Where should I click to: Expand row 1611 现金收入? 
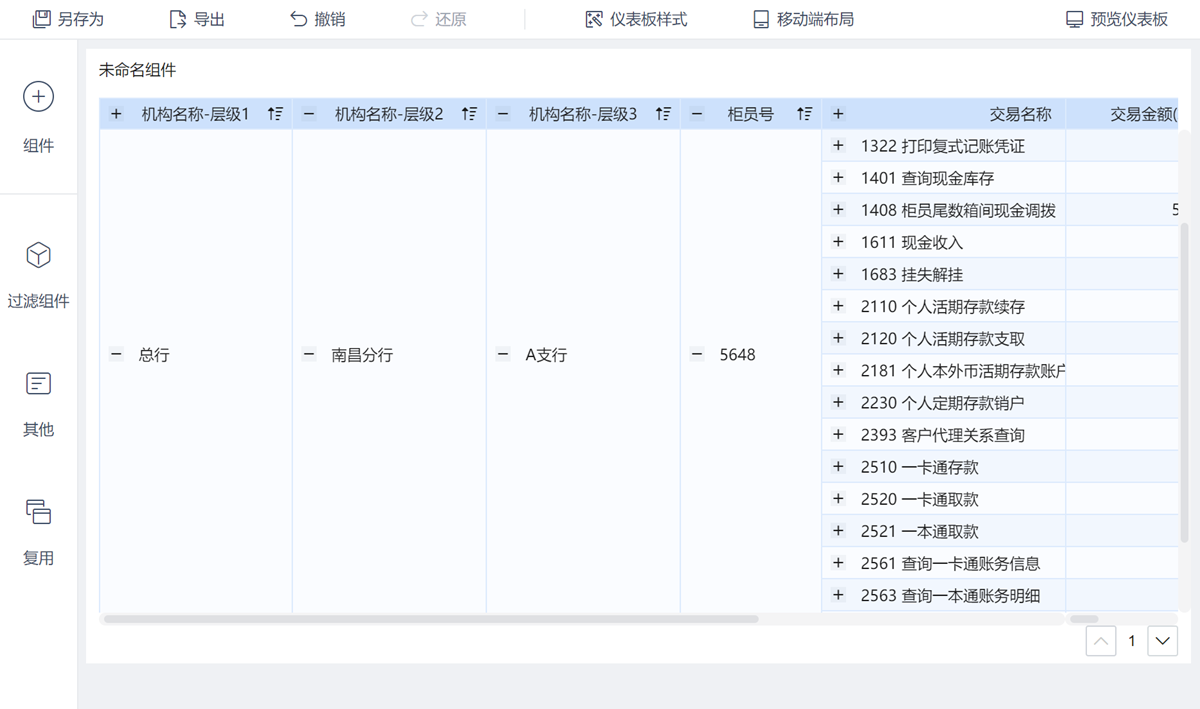(838, 242)
